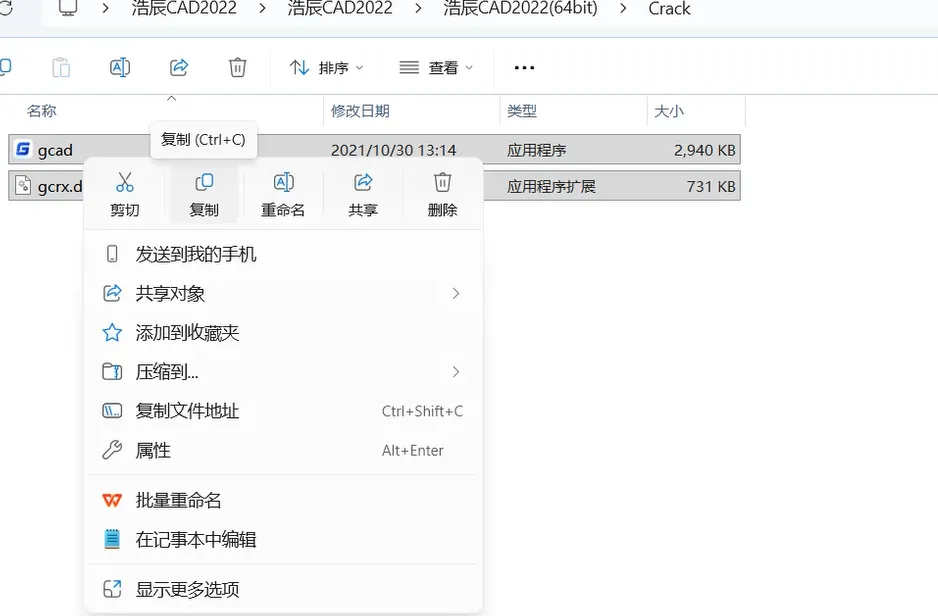Select 添加到收藏夹 menu entry

click(x=283, y=333)
